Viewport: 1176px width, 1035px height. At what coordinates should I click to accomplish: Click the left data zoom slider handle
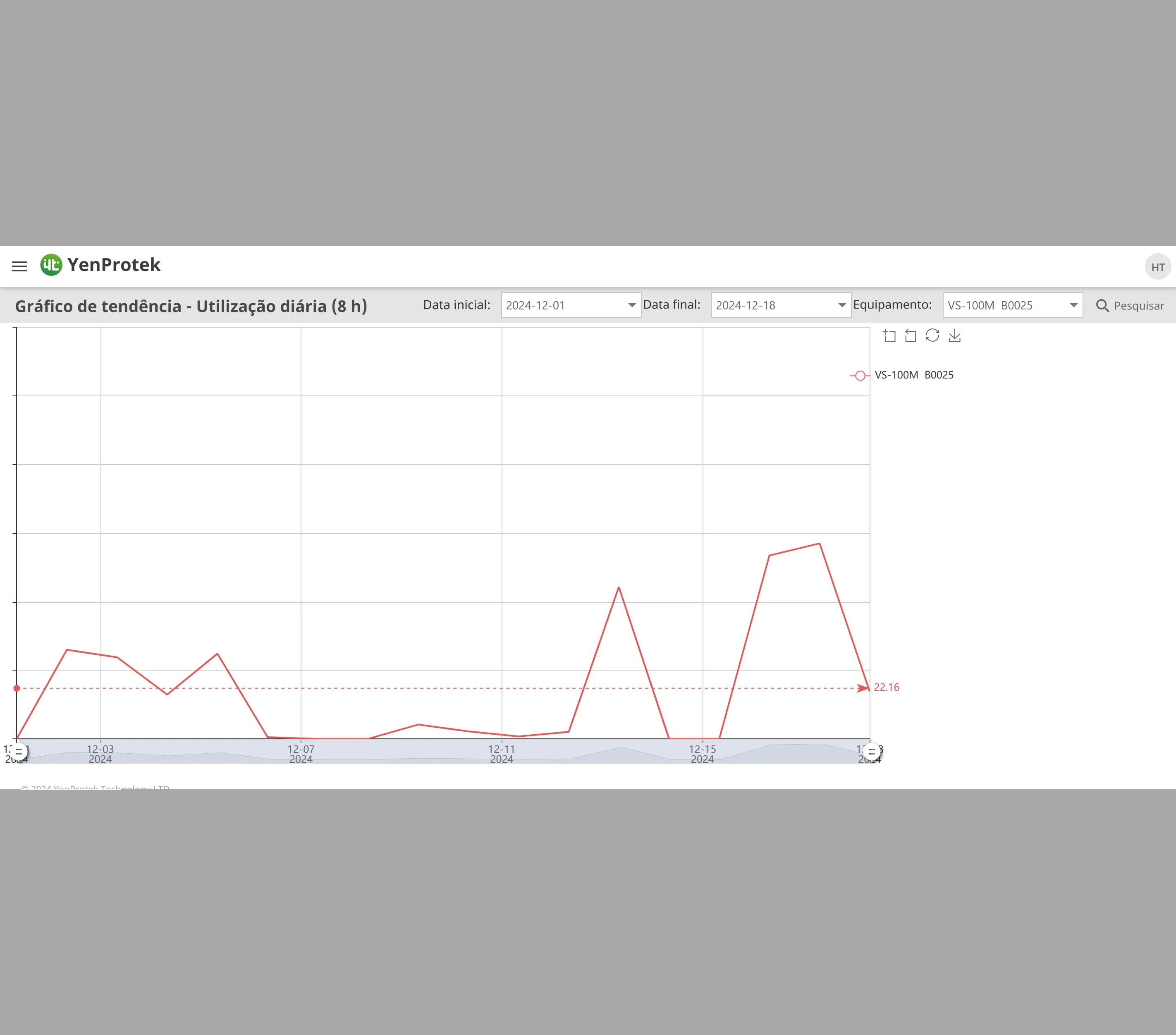click(19, 752)
